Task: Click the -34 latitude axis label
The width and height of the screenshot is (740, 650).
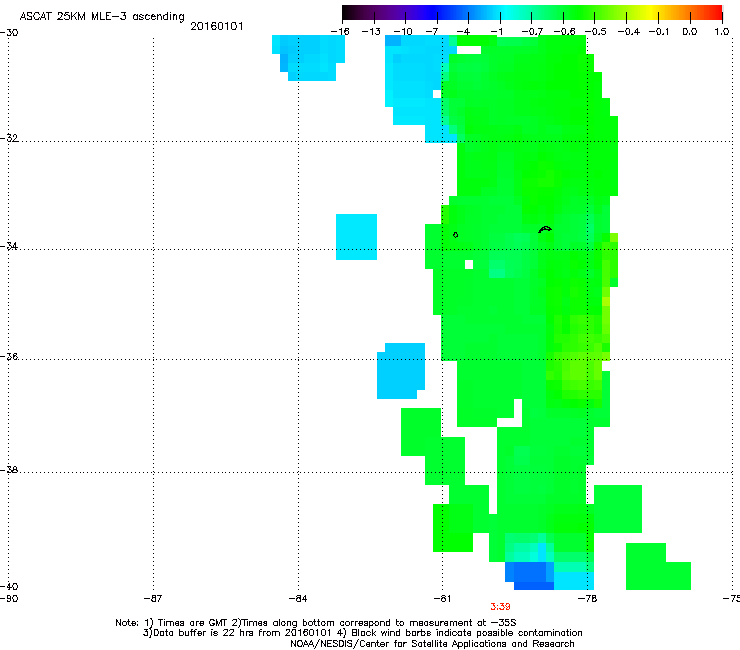Action: click(9, 246)
